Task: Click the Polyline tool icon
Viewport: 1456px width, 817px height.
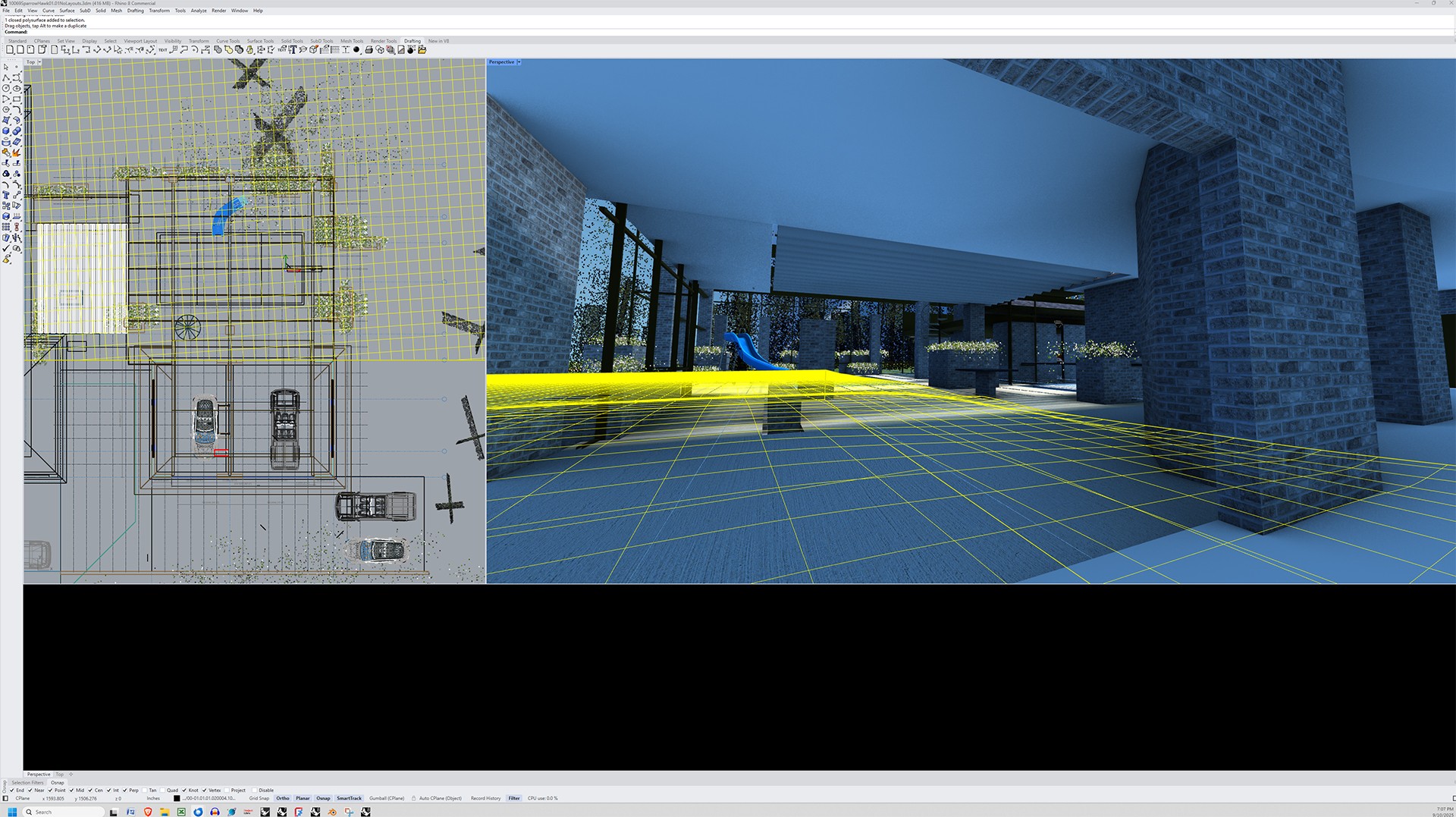Action: click(x=6, y=78)
